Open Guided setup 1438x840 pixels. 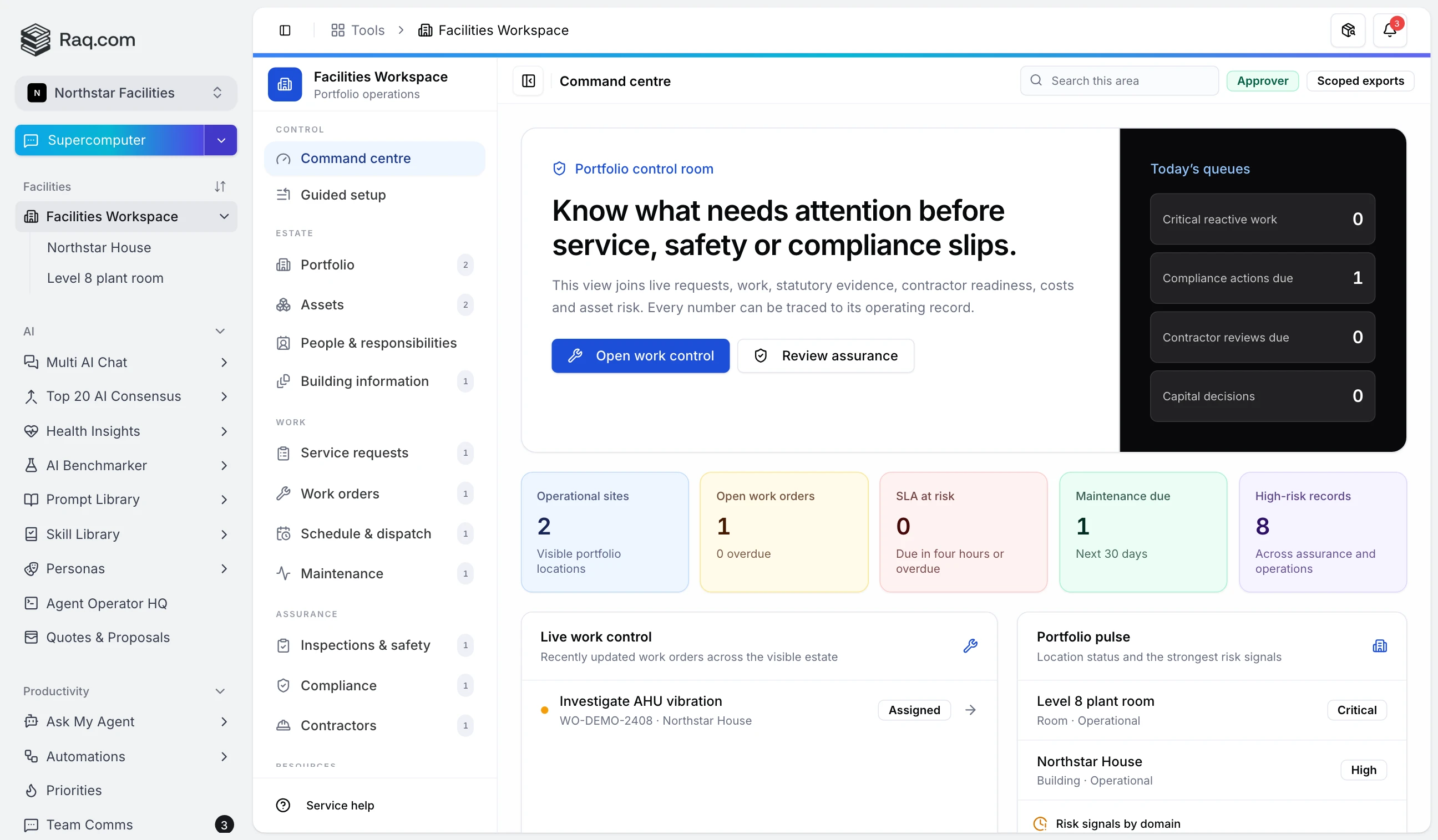374,195
